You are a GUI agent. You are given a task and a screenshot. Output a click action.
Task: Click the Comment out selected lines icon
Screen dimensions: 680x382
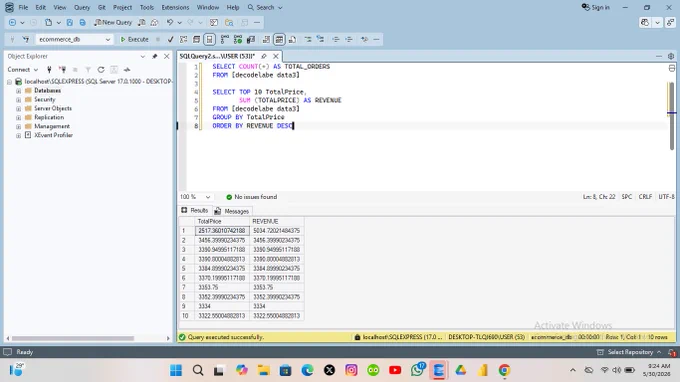(x=307, y=39)
